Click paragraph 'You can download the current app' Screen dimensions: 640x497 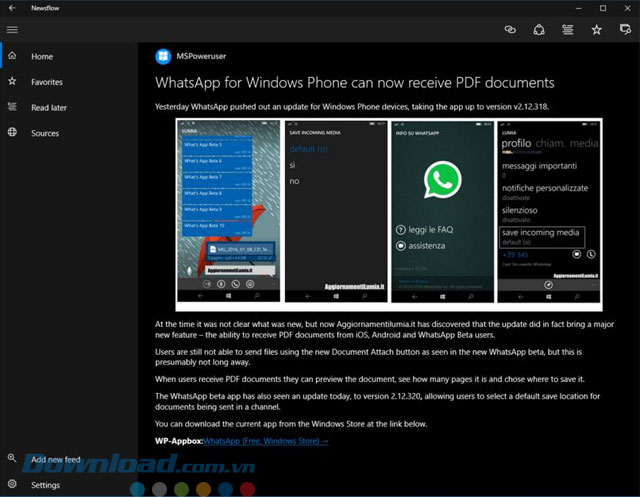click(x=291, y=424)
